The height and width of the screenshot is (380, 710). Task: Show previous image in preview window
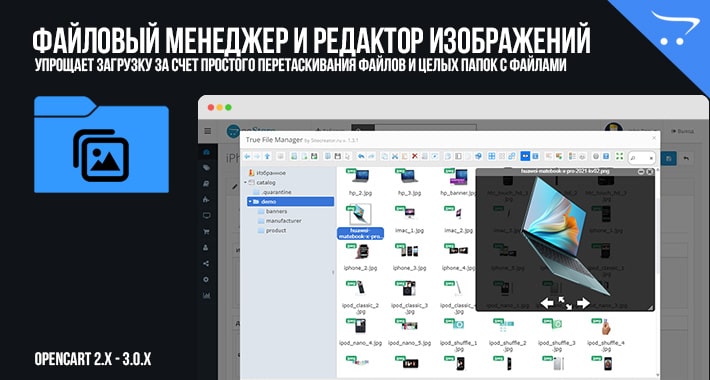[x=547, y=303]
